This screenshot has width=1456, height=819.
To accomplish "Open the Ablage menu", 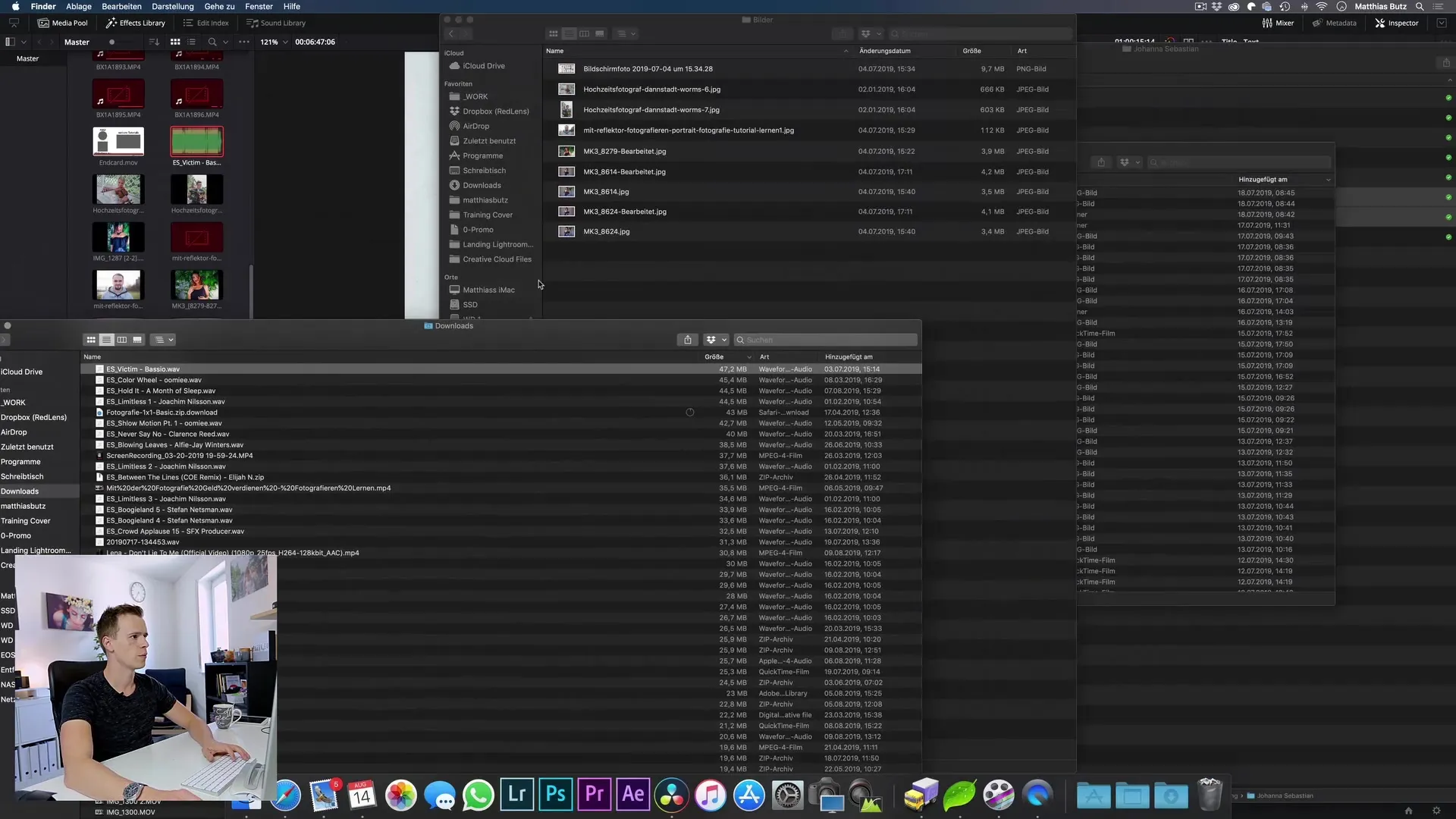I will tap(79, 6).
